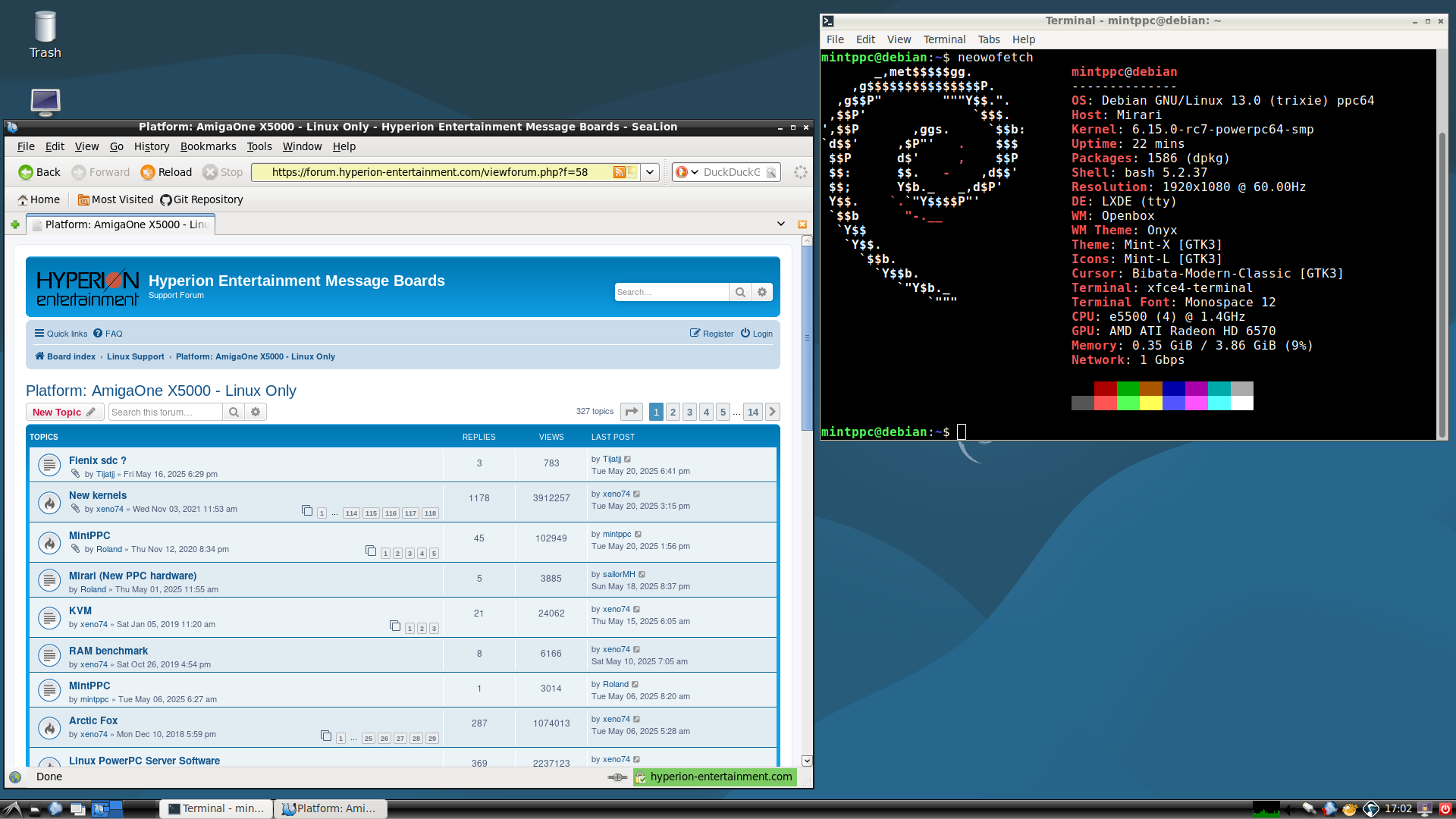This screenshot has width=1456, height=819.
Task: Click the magnifier in browser search box
Action: 771,172
